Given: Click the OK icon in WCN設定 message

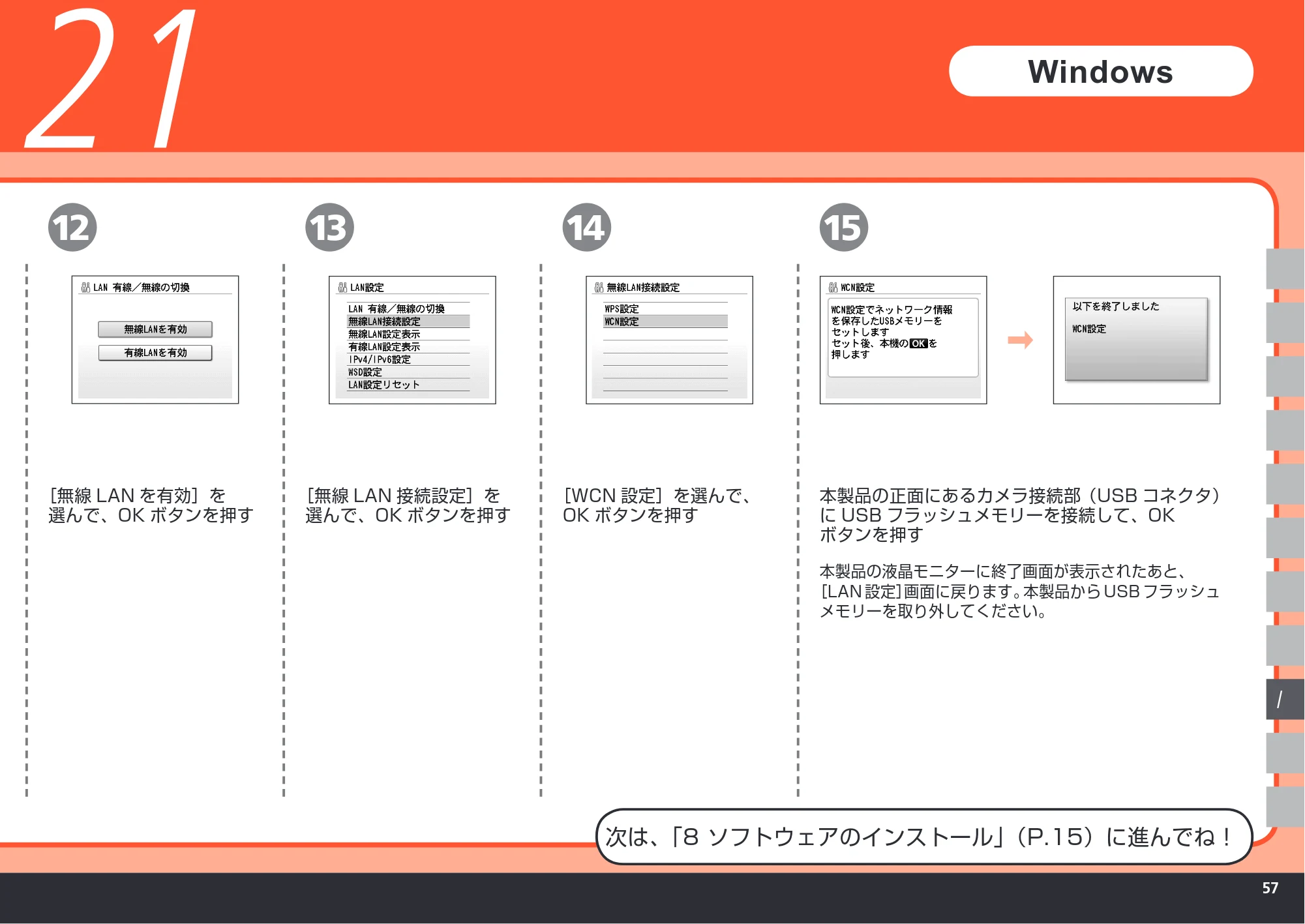Looking at the screenshot, I should pos(918,344).
